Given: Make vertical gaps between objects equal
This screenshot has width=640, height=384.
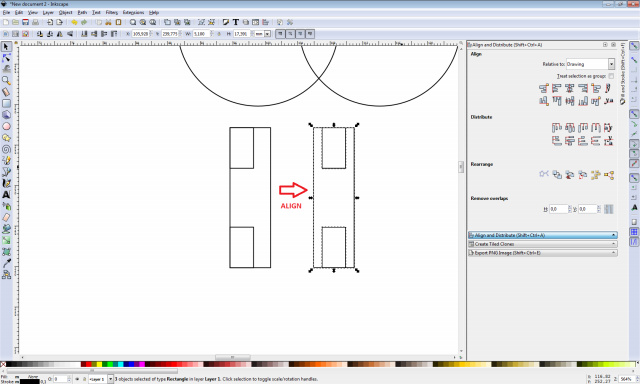Looking at the screenshot, I should pos(596,142).
